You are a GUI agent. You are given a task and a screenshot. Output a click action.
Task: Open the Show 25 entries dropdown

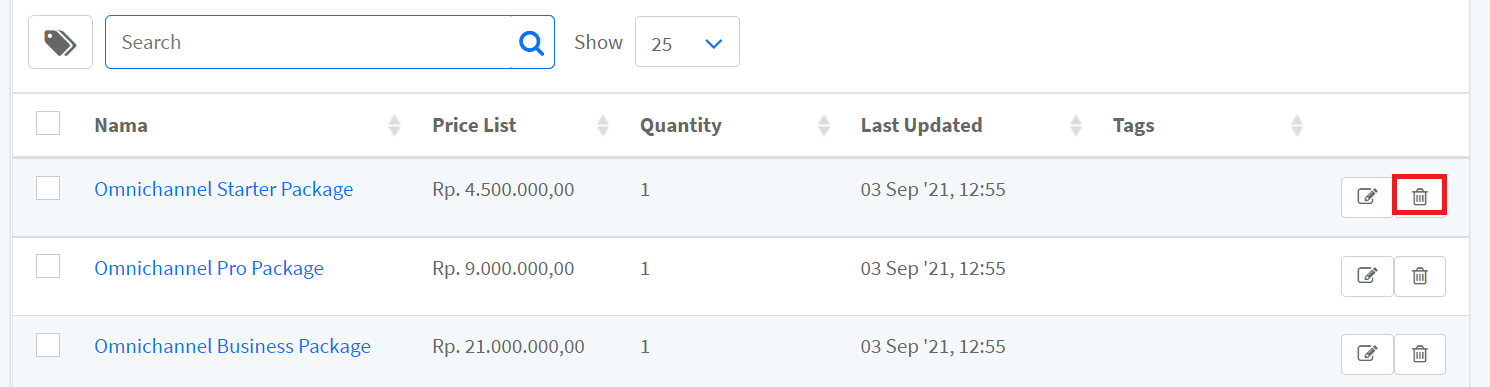pos(687,42)
